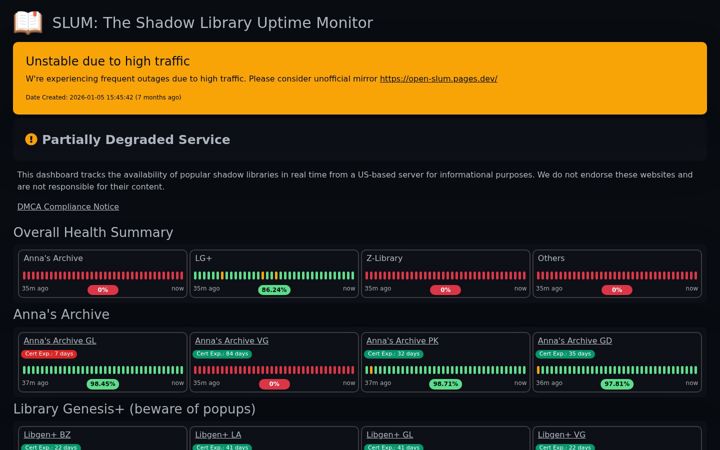Click the 'Library Genesis+ (beware of popups)' heading
The image size is (720, 450).
(134, 409)
